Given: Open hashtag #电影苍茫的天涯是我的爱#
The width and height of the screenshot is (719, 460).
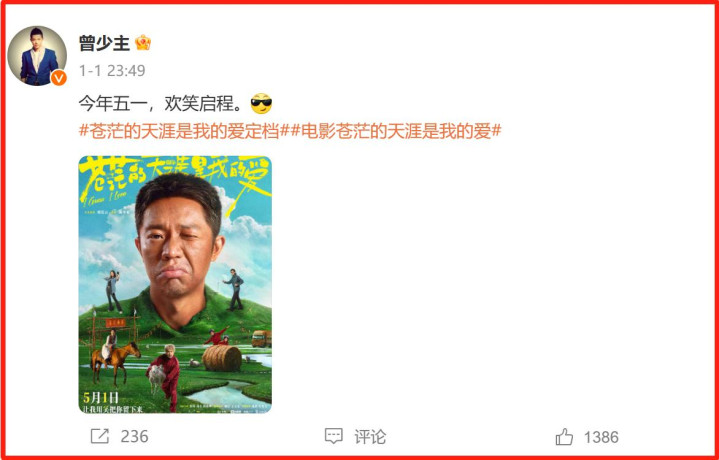Looking at the screenshot, I should tap(396, 131).
